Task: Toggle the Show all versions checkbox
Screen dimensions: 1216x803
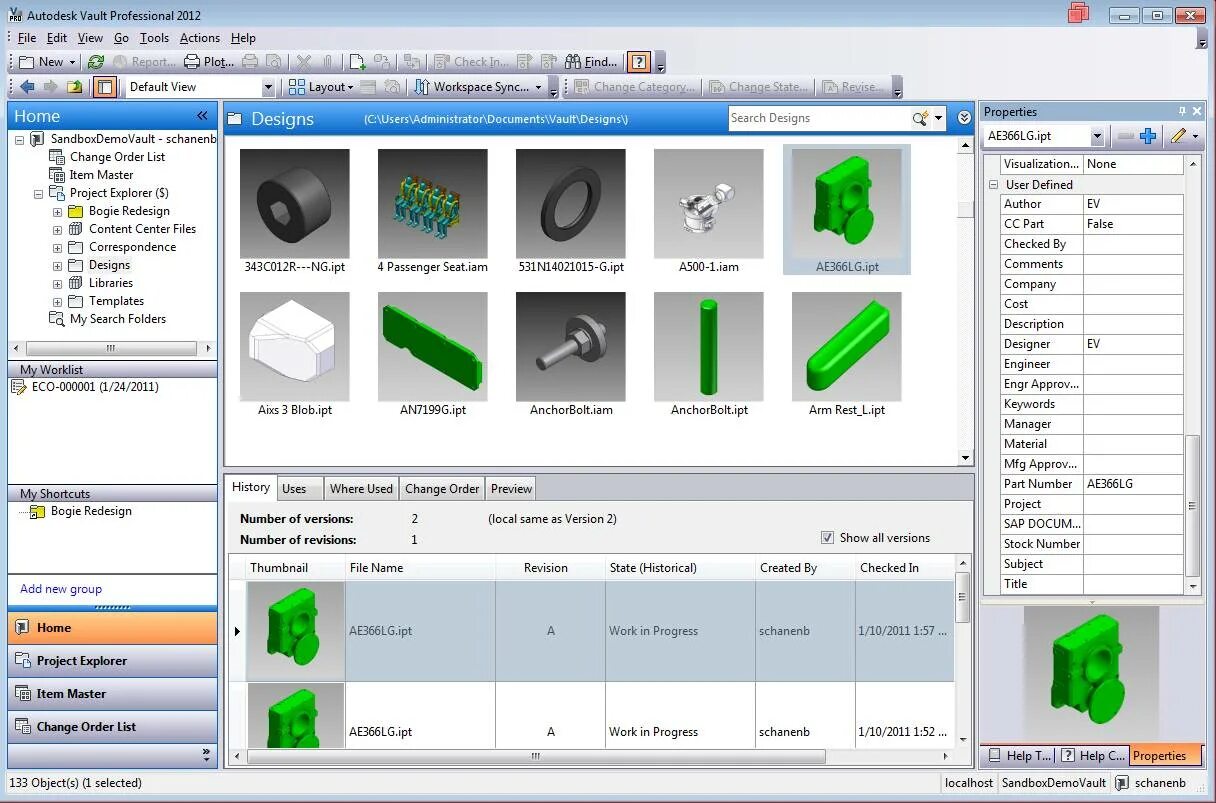Action: point(827,538)
